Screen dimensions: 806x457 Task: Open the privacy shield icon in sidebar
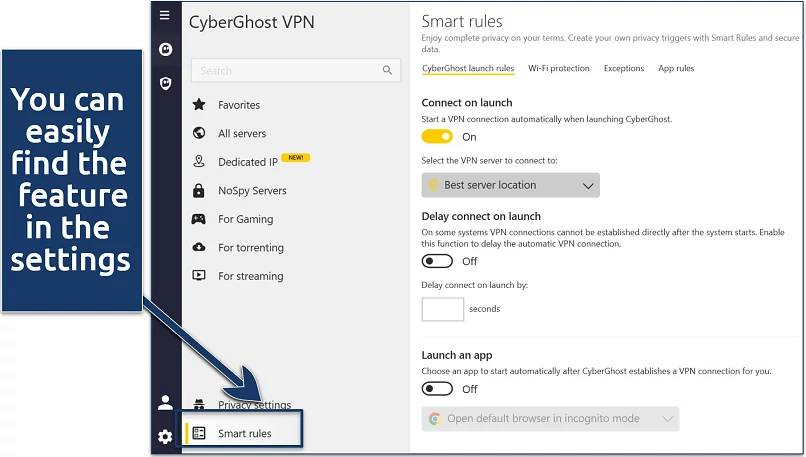click(x=165, y=83)
